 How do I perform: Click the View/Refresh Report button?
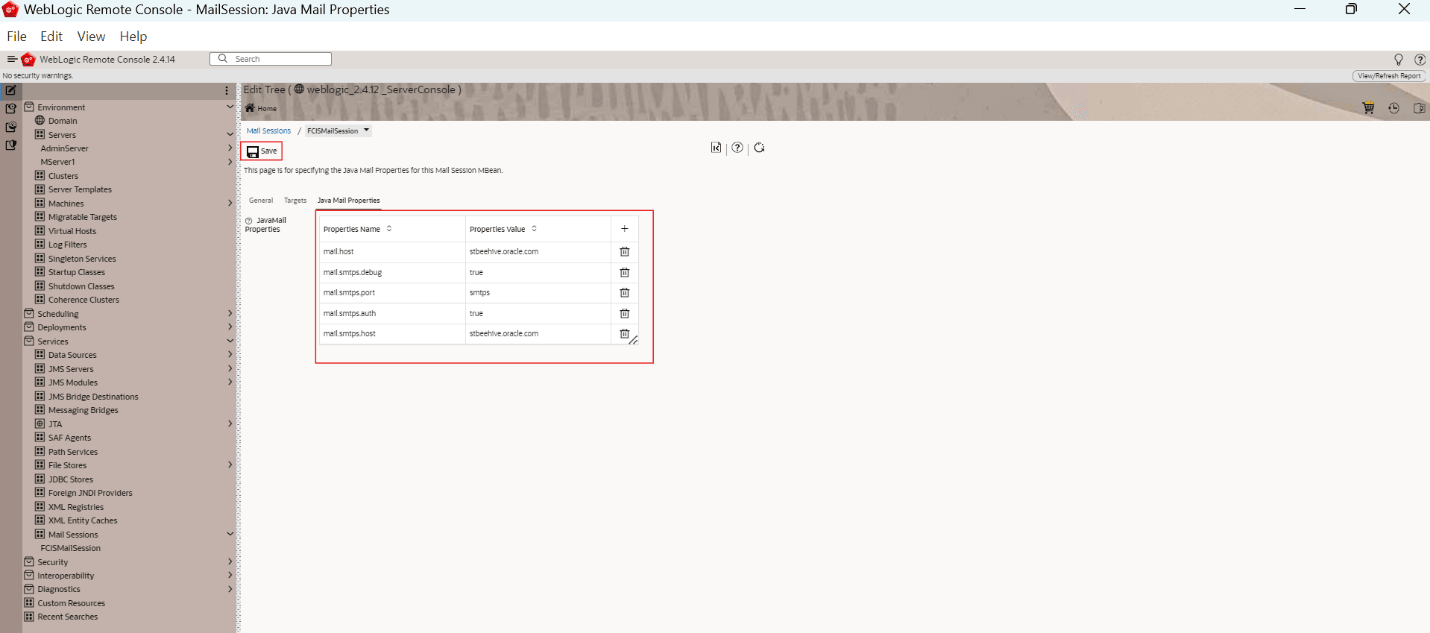tap(1388, 76)
